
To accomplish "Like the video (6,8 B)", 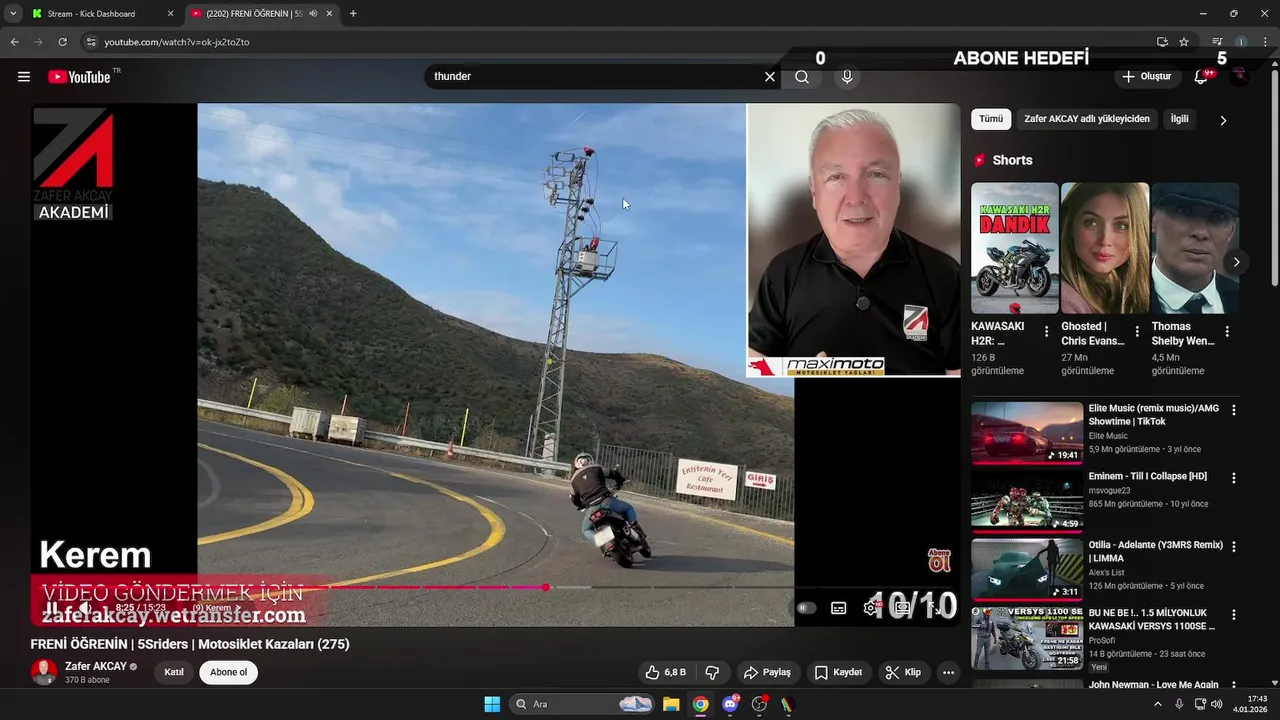I will 666,672.
